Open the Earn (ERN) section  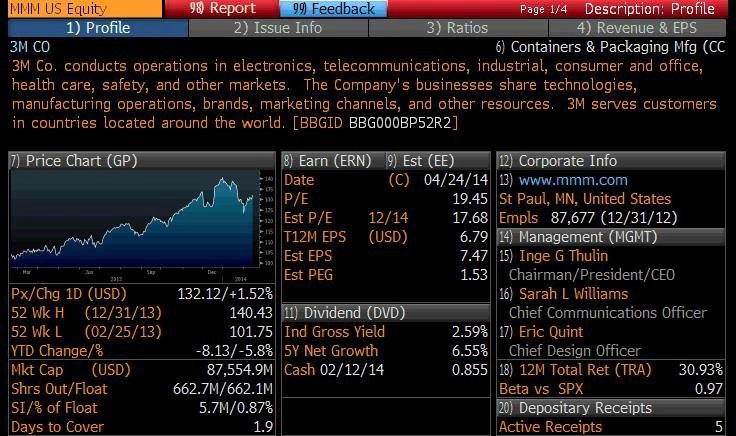(327, 160)
